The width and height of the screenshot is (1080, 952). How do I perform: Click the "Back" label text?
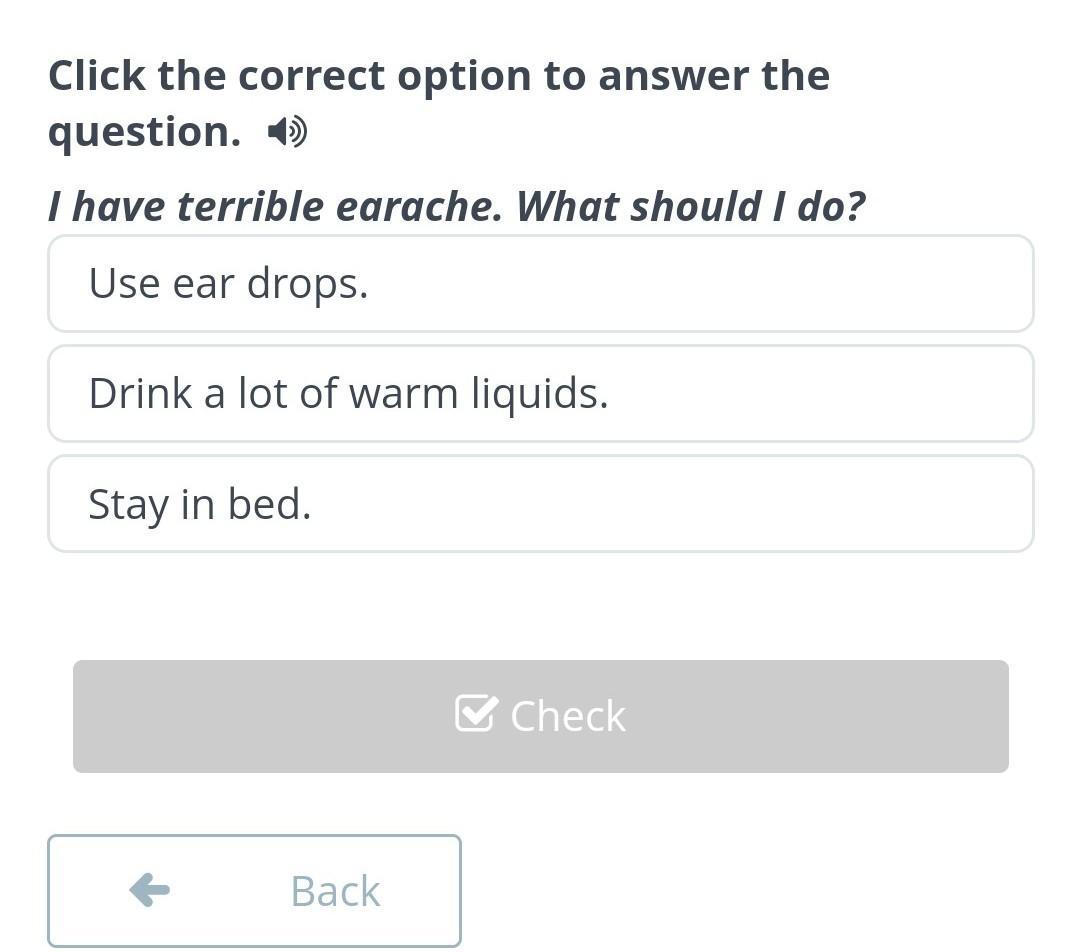(x=335, y=891)
